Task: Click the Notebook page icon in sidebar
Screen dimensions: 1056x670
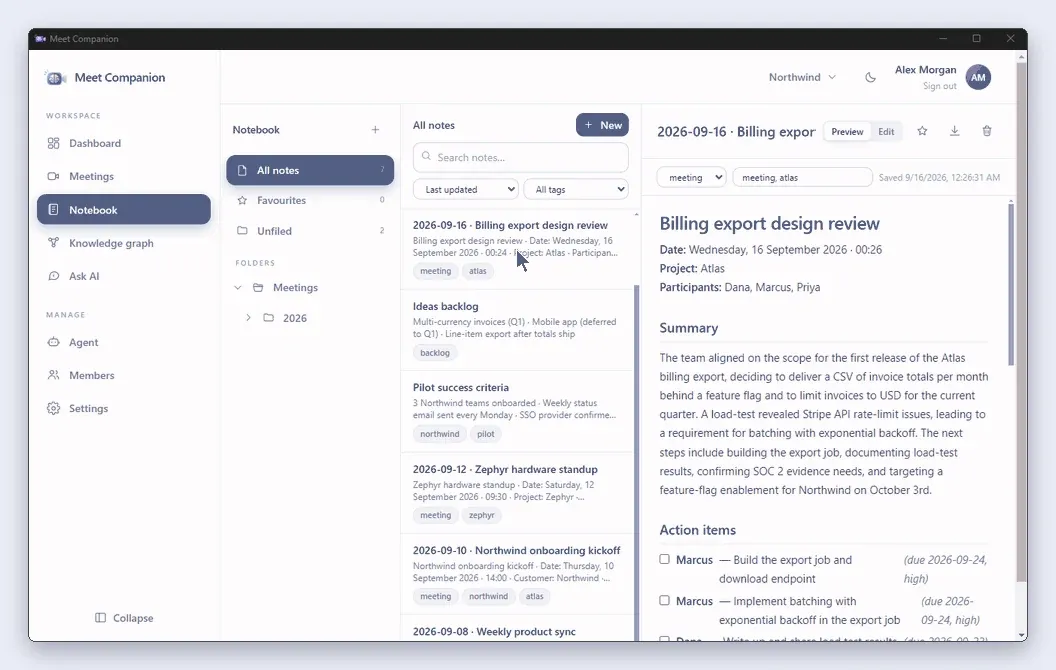Action: pyautogui.click(x=54, y=209)
